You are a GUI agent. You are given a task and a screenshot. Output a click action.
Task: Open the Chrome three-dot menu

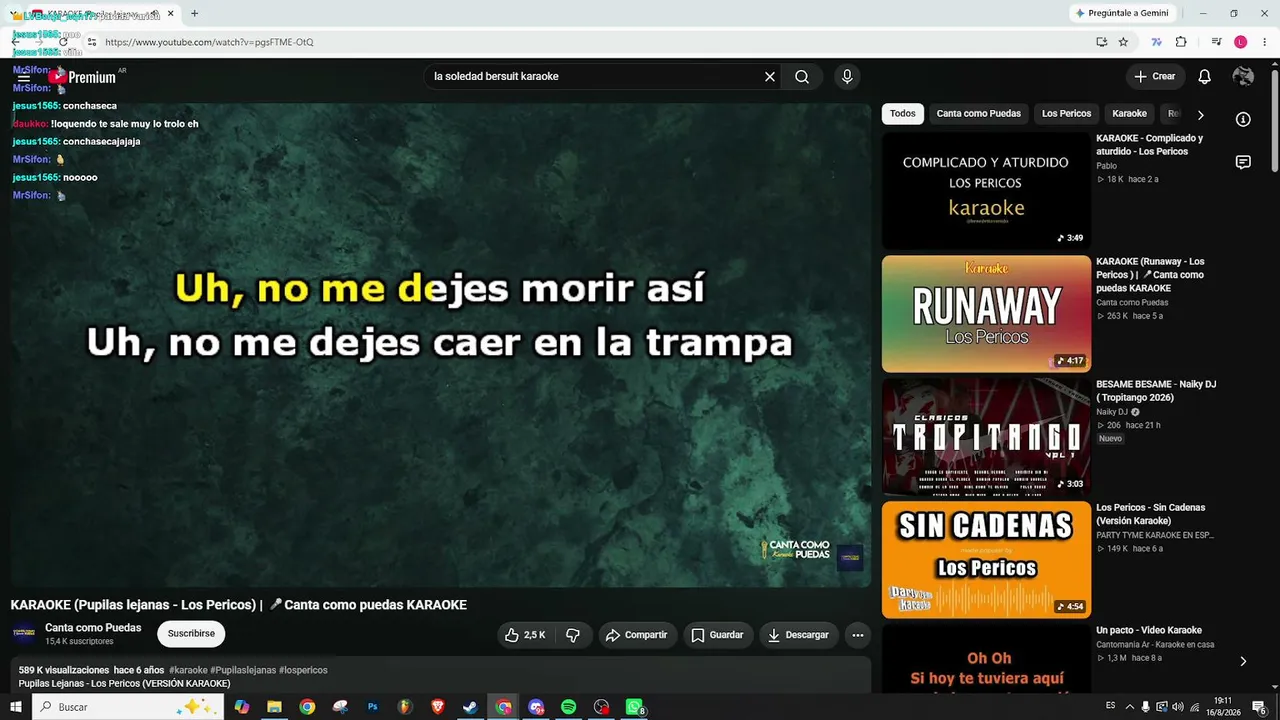[x=1265, y=42]
